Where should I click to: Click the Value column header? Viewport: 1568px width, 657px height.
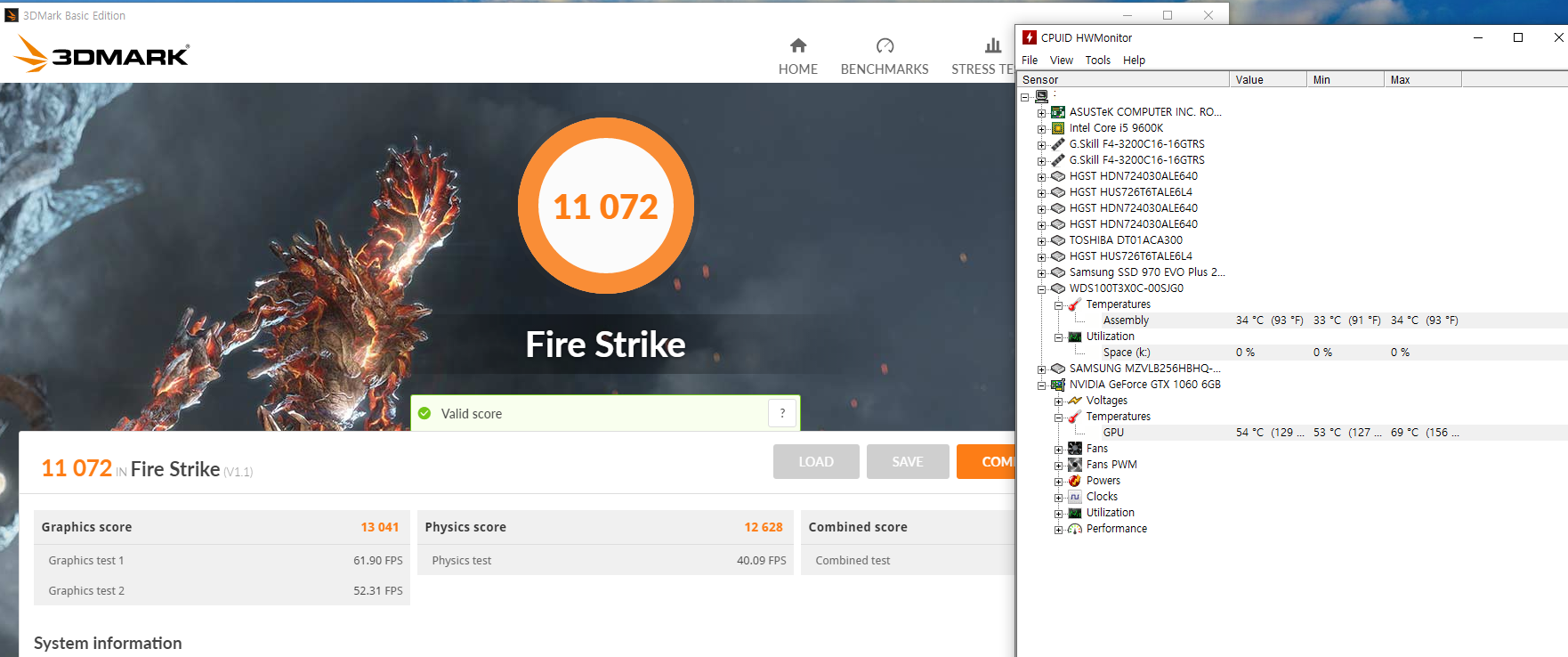pyautogui.click(x=1268, y=79)
